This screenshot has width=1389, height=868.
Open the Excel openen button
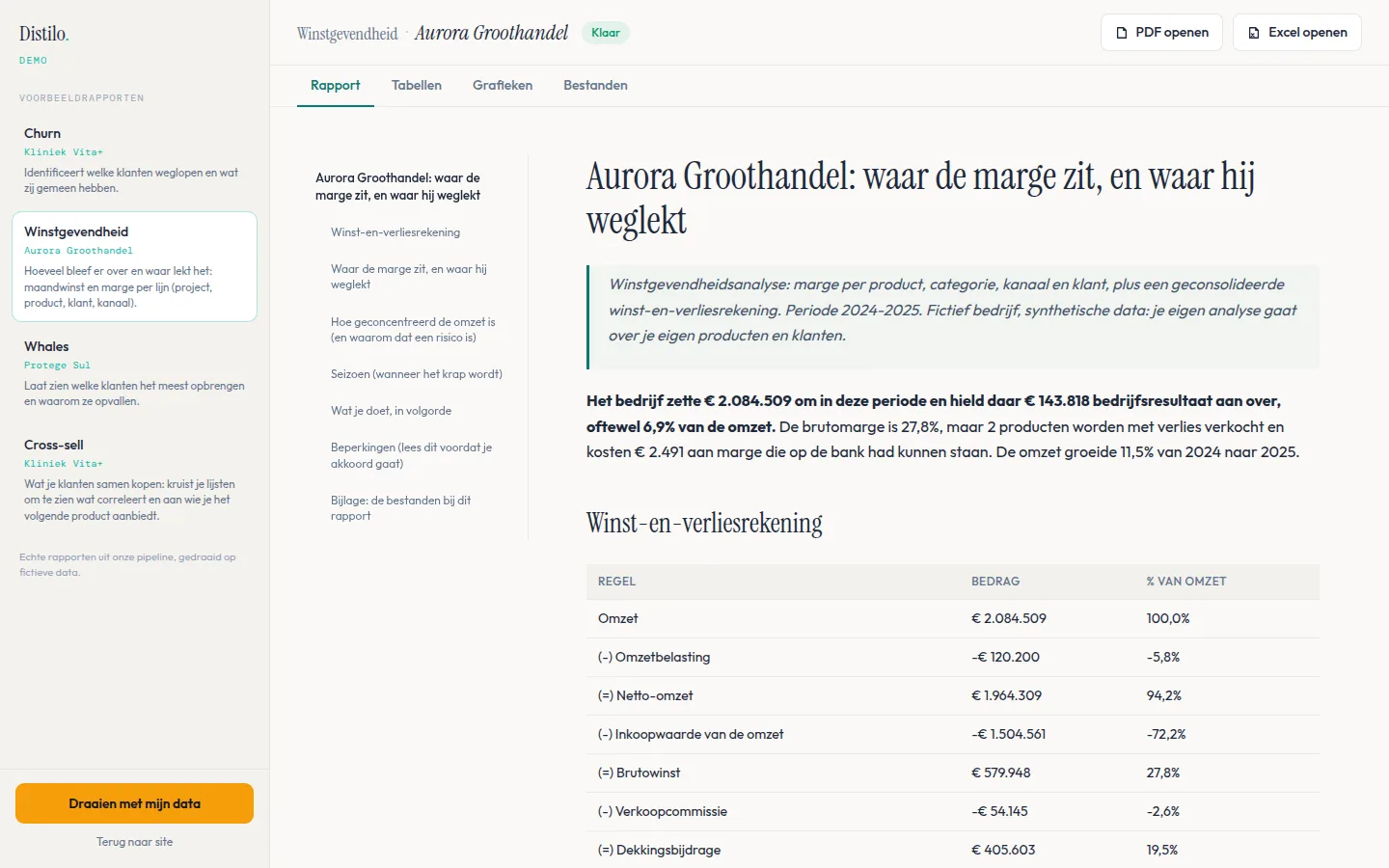(x=1297, y=33)
